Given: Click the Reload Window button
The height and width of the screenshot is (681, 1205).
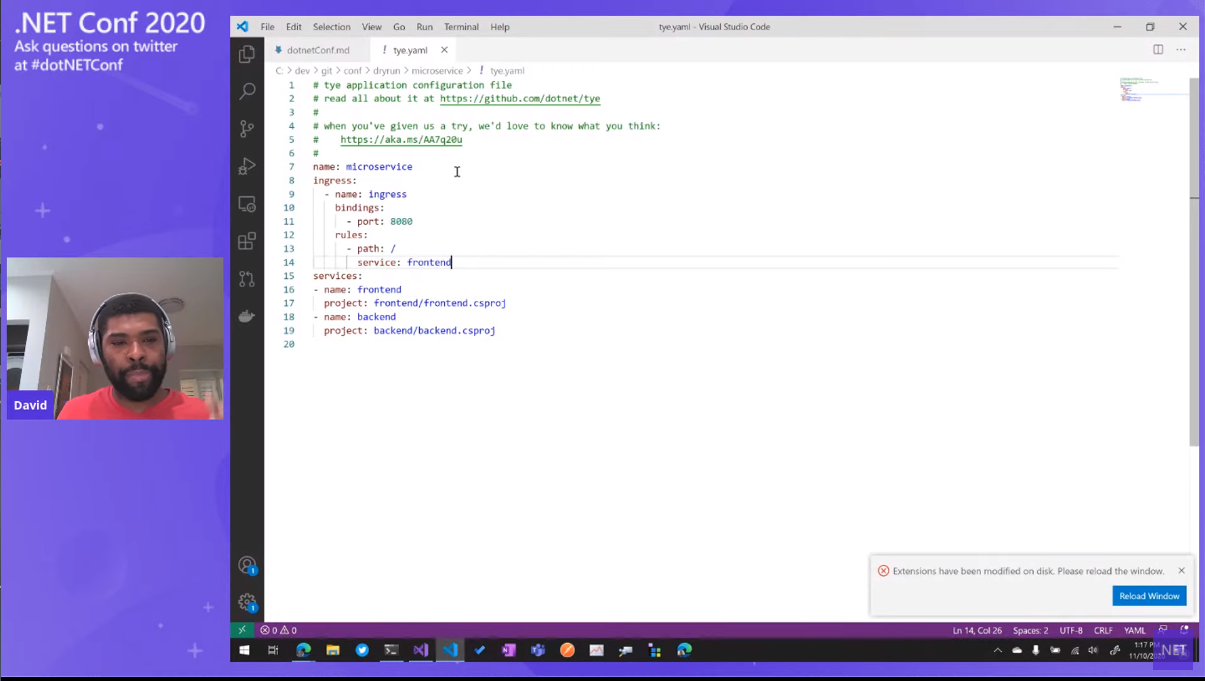Looking at the screenshot, I should [1149, 596].
